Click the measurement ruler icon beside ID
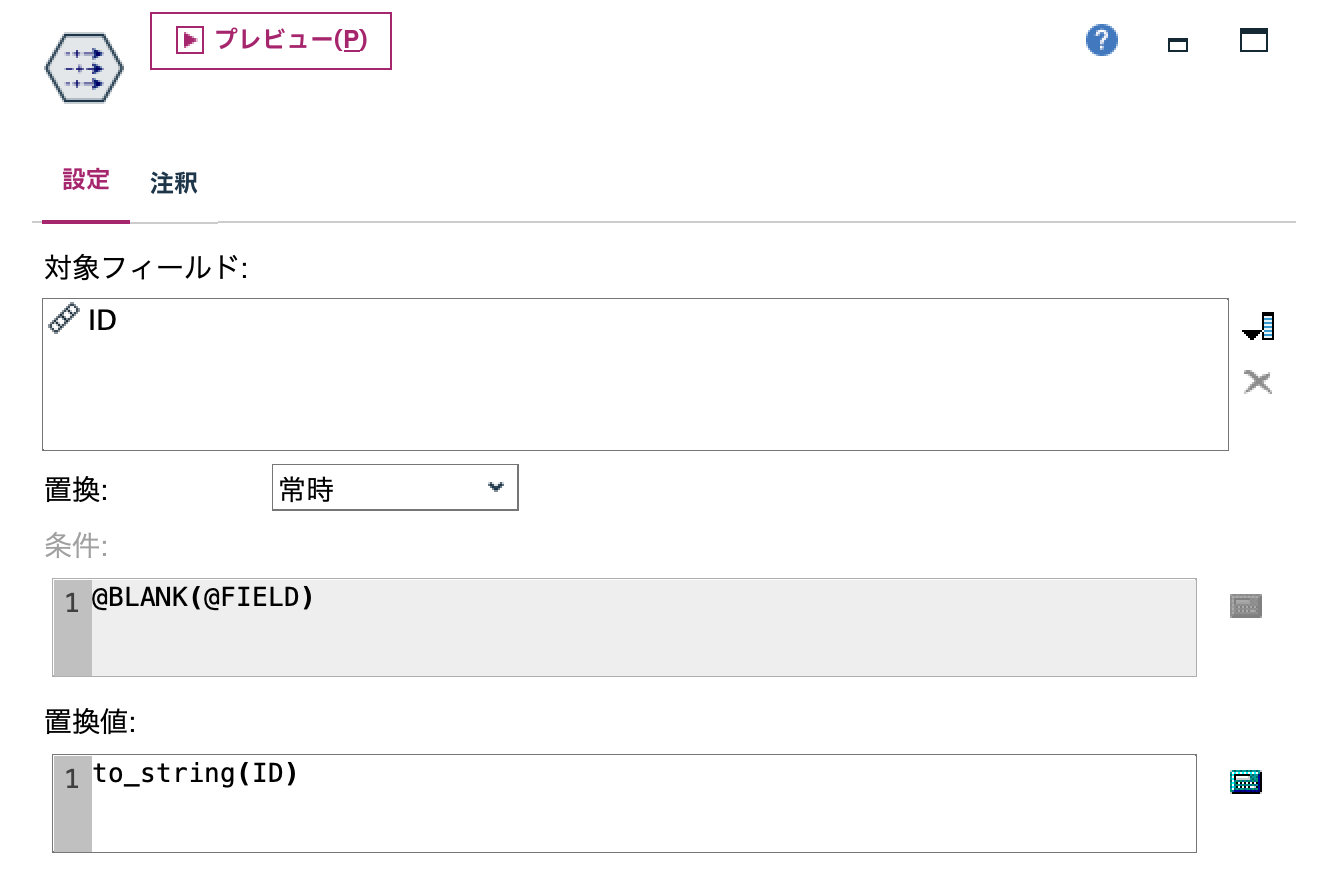The image size is (1320, 876). click(x=62, y=318)
